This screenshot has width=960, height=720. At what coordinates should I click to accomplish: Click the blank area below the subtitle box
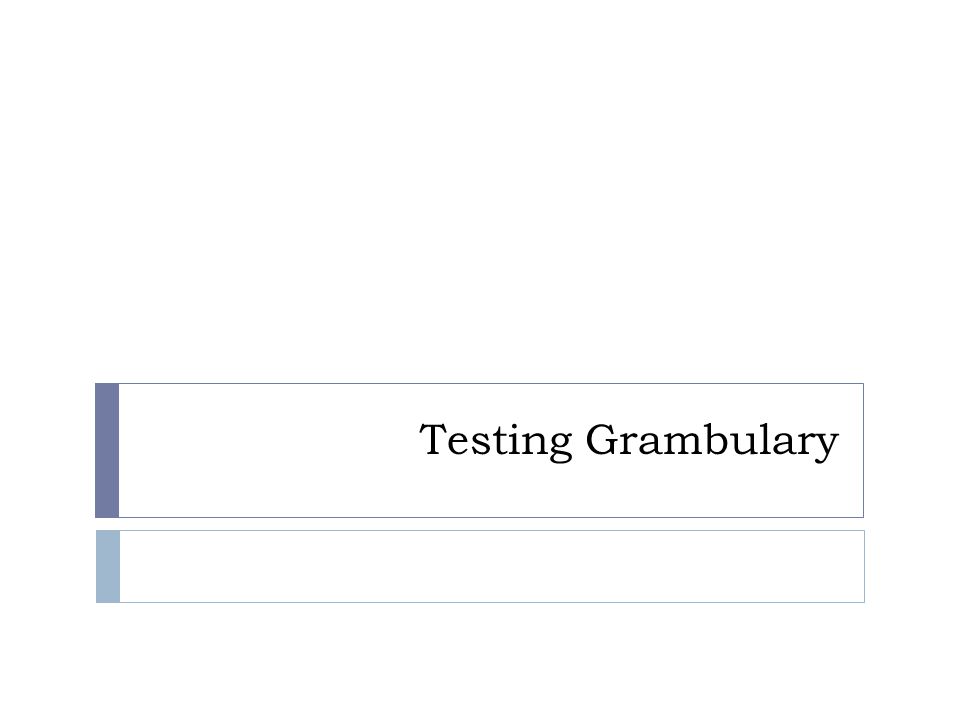(x=480, y=661)
